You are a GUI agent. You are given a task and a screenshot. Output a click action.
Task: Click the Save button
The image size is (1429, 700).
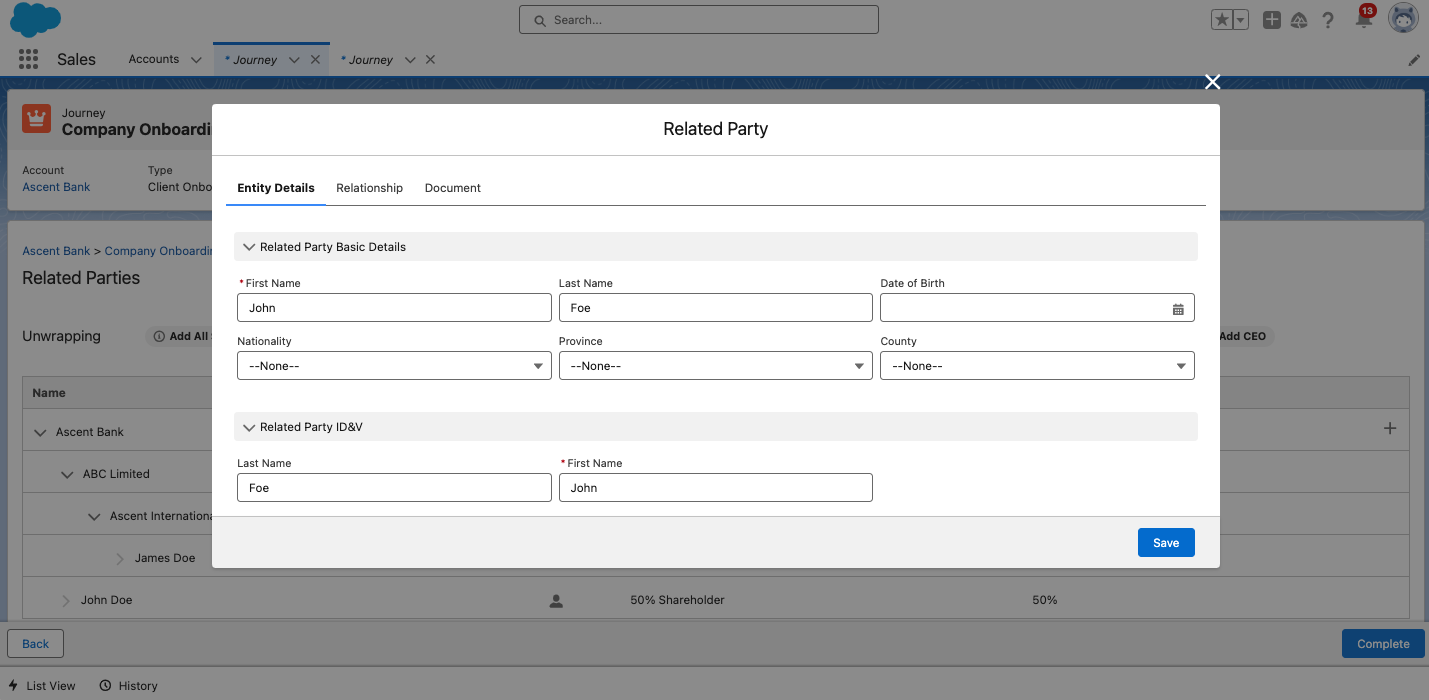[x=1165, y=543]
